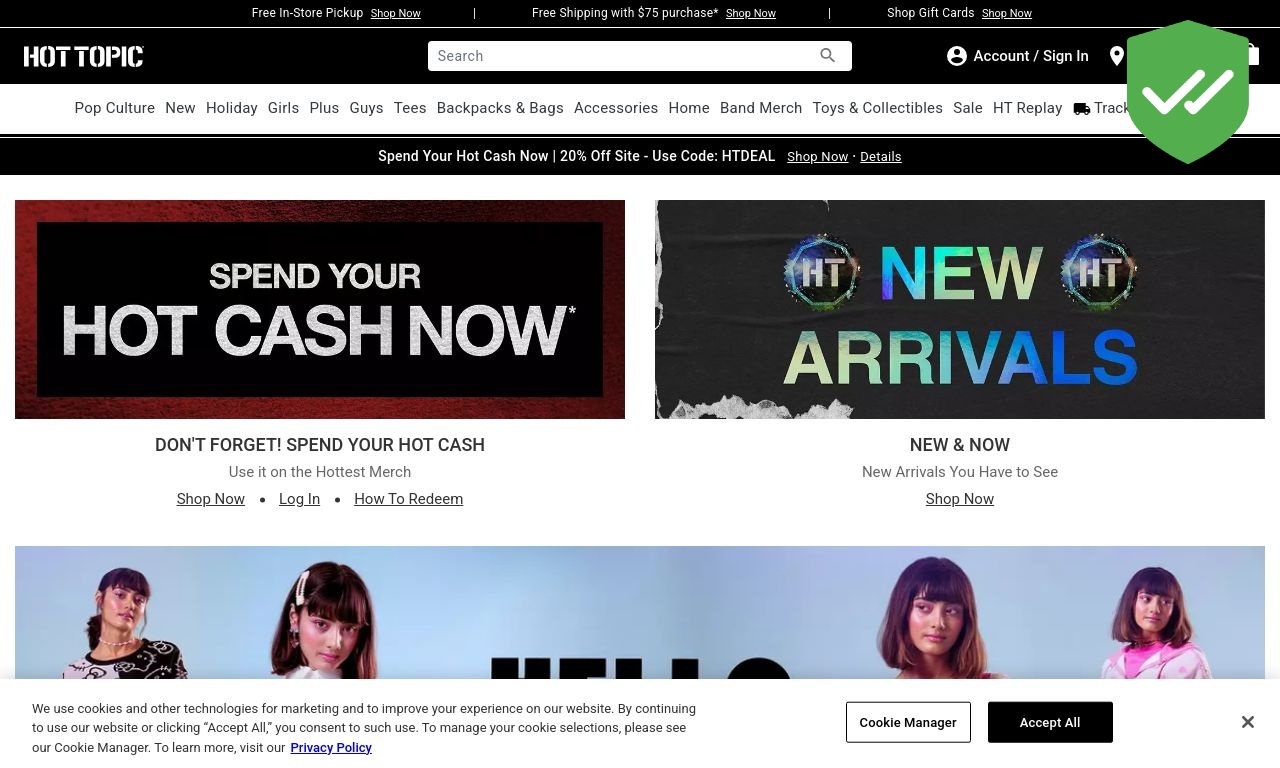Open the Plus category

click(324, 109)
